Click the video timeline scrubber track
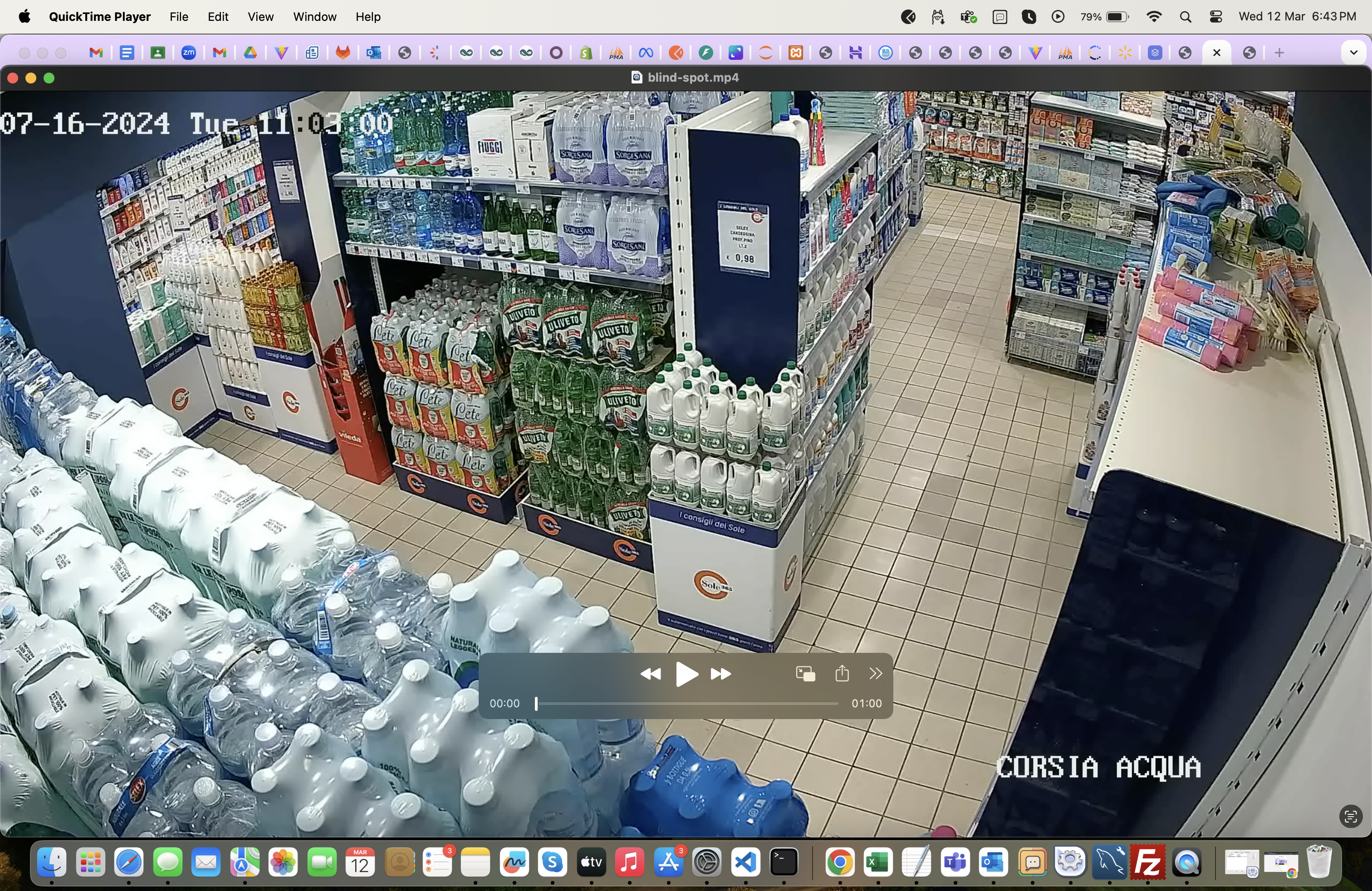This screenshot has height=891, width=1372. tap(686, 704)
